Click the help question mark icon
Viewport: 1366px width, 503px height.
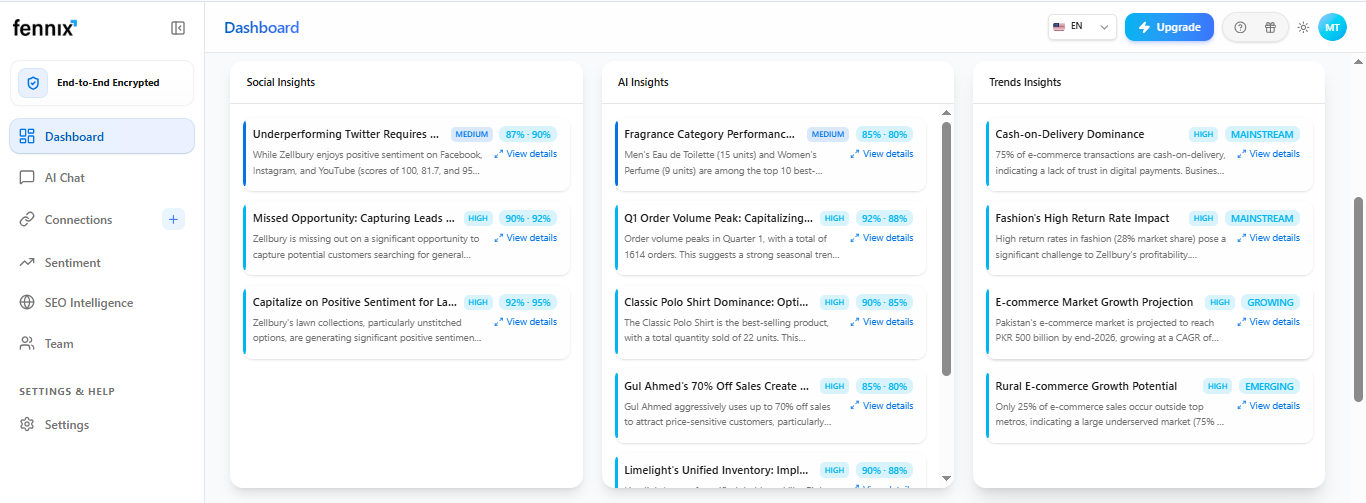click(x=1240, y=27)
